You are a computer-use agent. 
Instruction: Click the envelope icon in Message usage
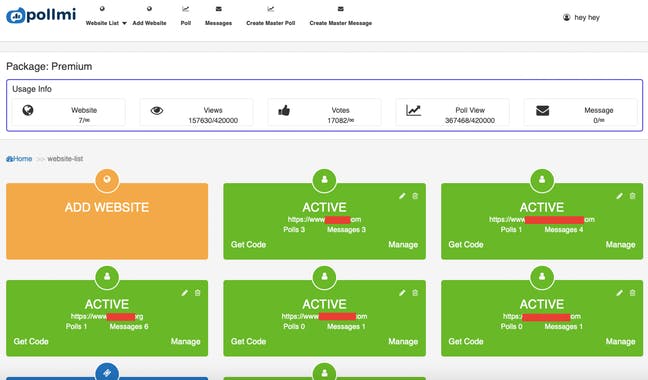point(543,110)
